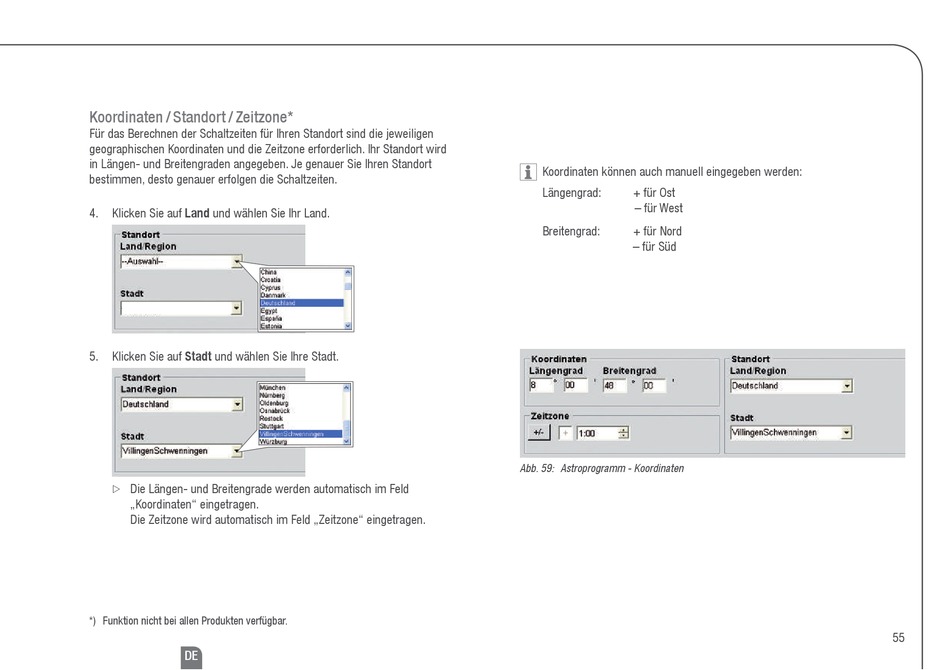Image resolution: width=950 pixels, height=670 pixels.
Task: Click the Längengrad minutes field showing 00
Action: (x=576, y=385)
